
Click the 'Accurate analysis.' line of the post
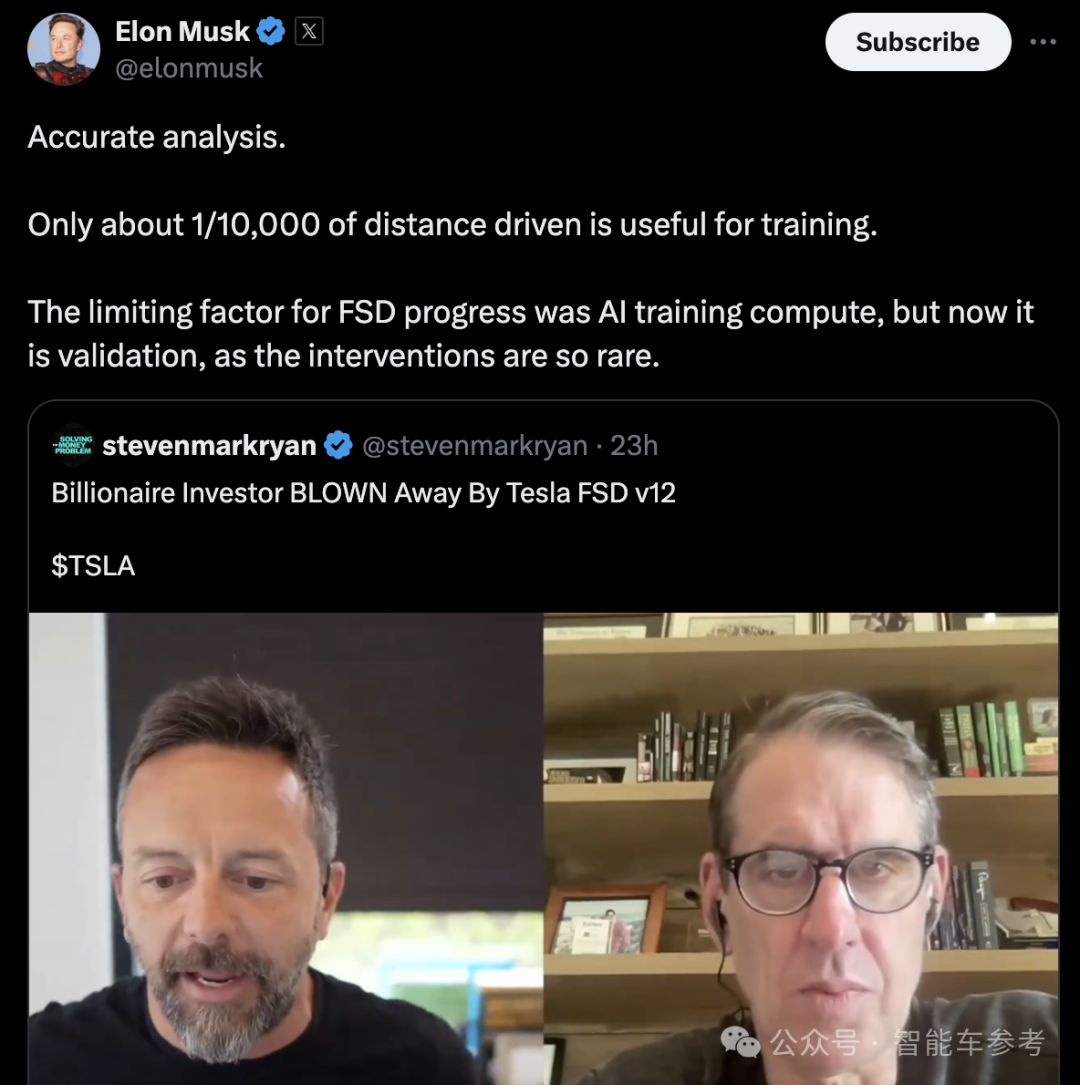[157, 137]
